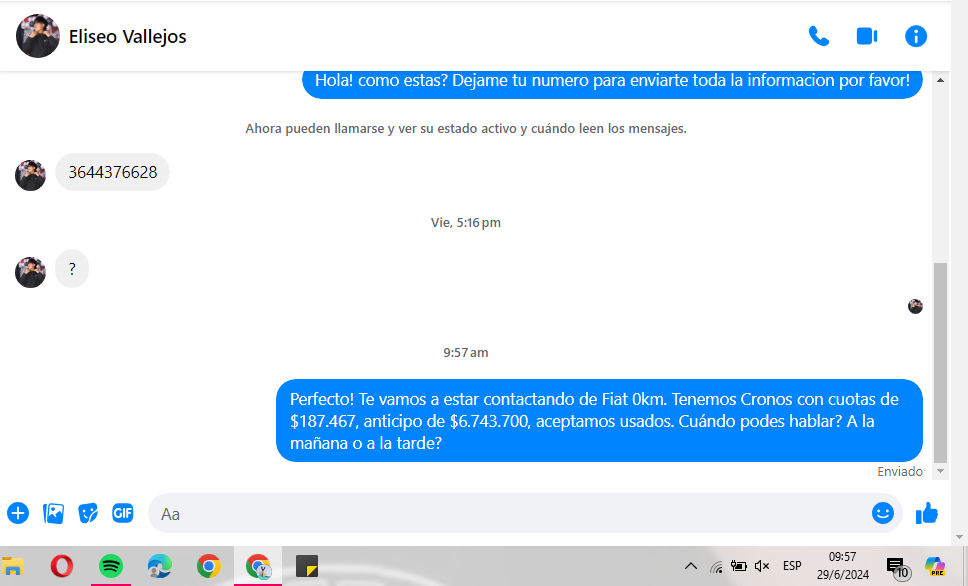The width and height of the screenshot is (968, 586).
Task: Open Wi-Fi network settings in tray
Action: [716, 566]
